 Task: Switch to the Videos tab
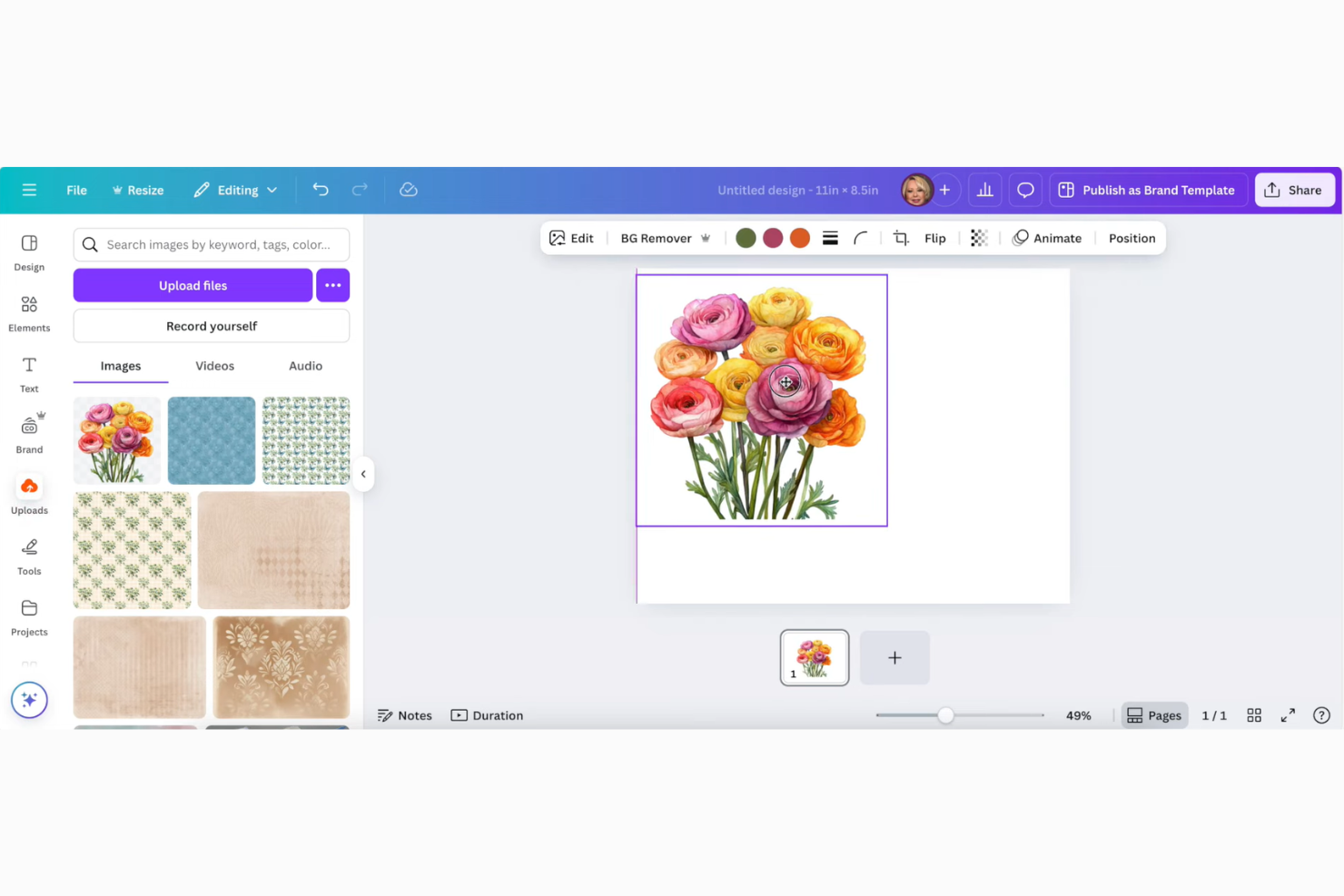215,366
